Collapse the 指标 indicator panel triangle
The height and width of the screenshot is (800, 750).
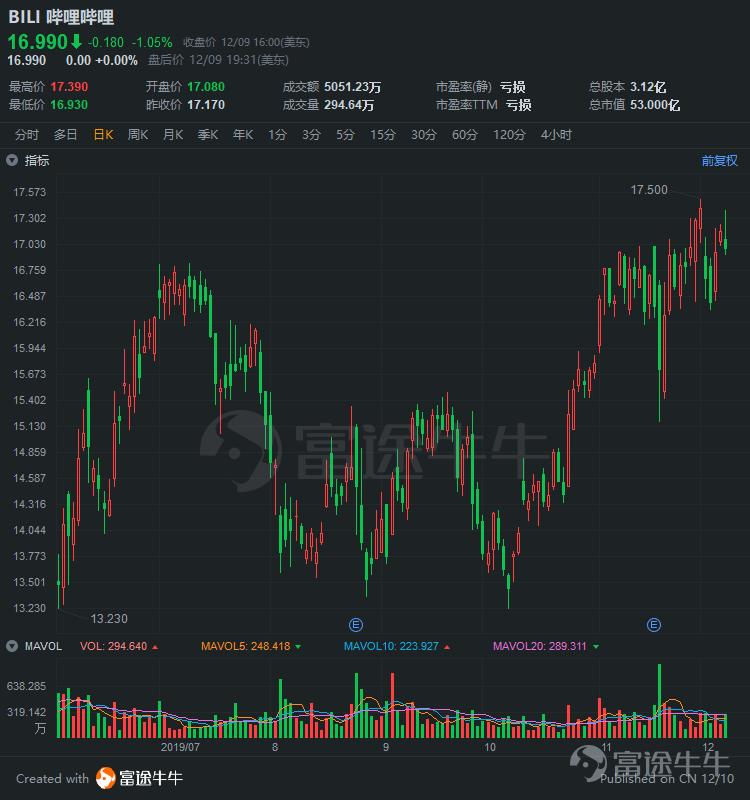(12, 160)
